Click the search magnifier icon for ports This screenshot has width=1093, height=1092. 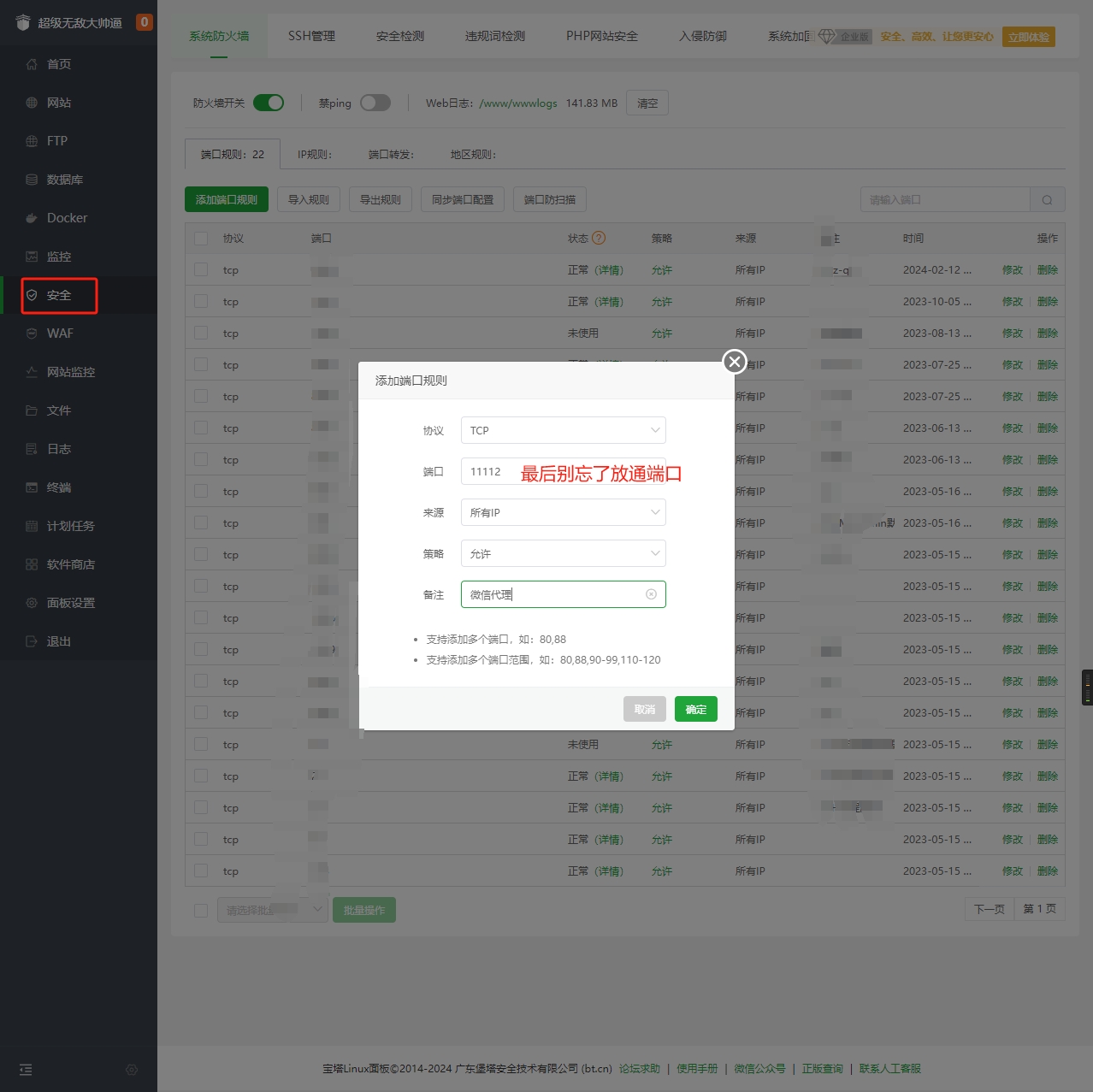tap(1047, 200)
